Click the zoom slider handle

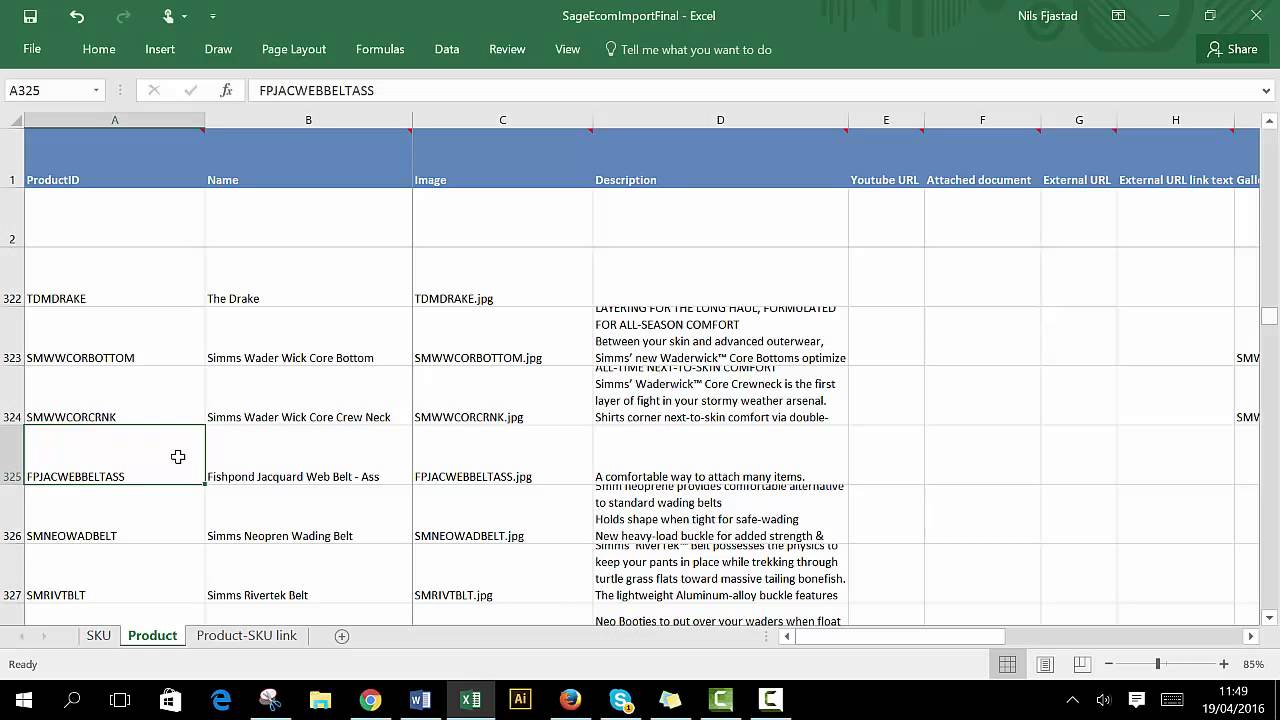click(x=1158, y=664)
